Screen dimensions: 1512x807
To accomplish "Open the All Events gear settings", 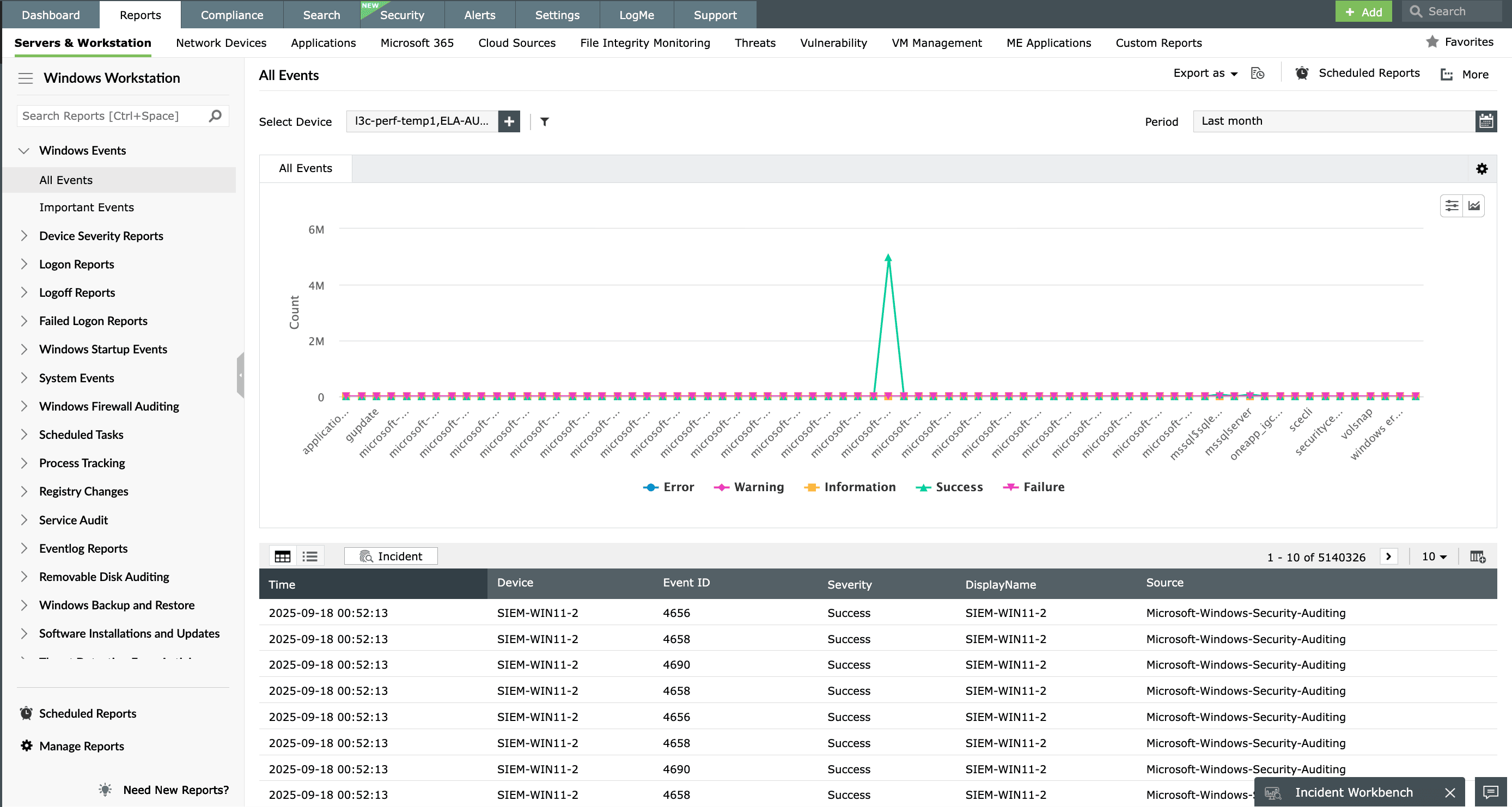I will coord(1481,169).
